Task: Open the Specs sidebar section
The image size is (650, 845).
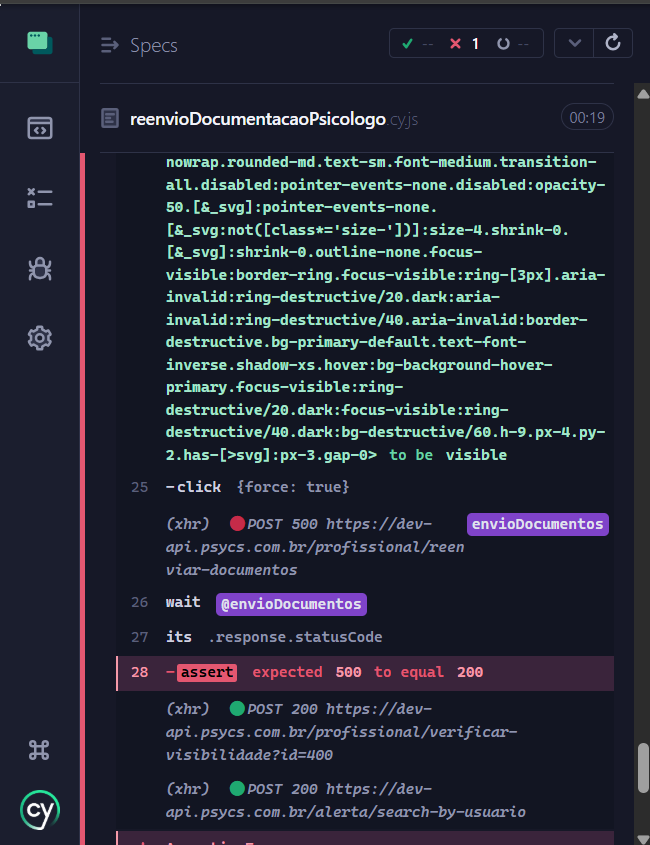Action: coord(39,128)
